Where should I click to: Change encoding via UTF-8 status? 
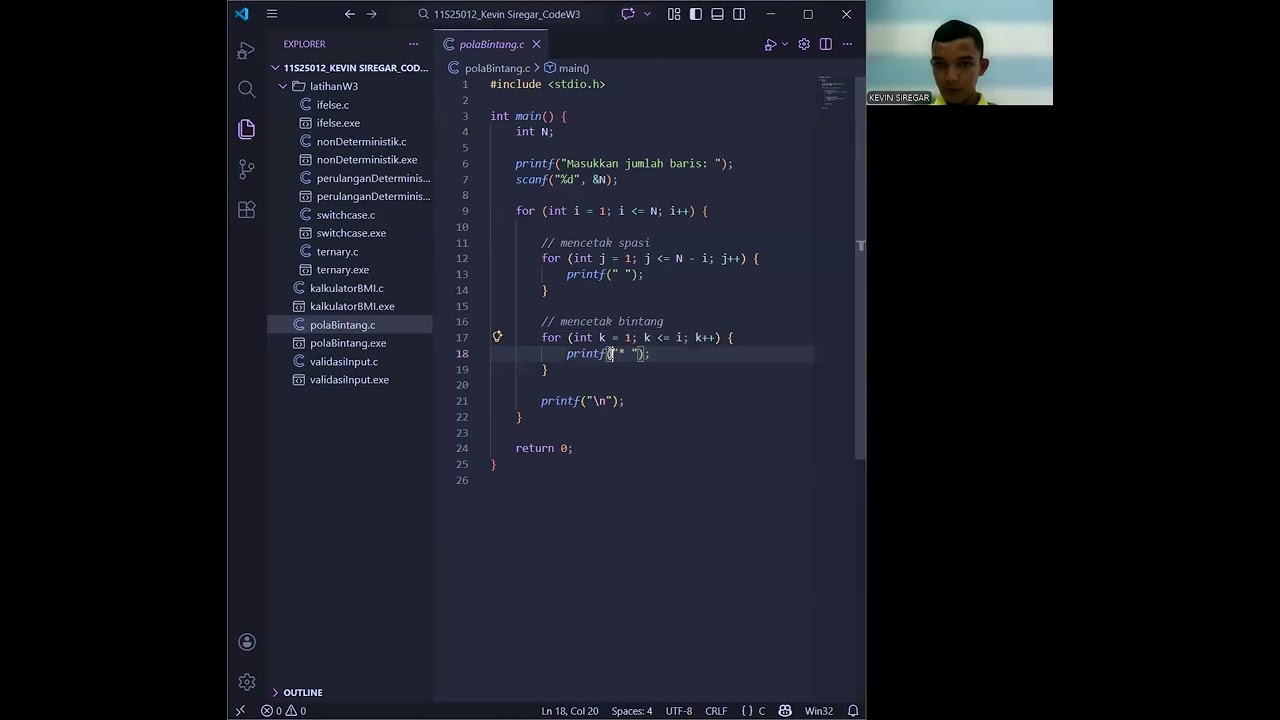pos(679,711)
